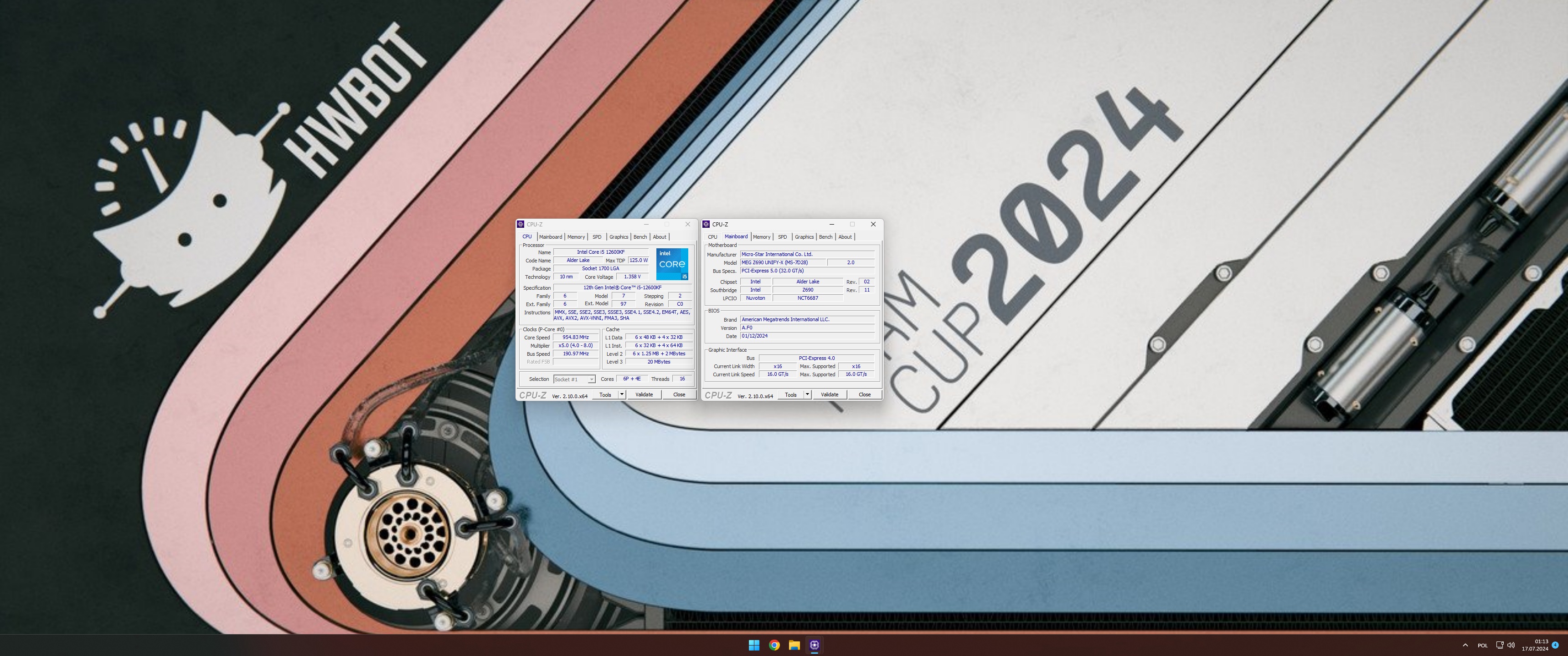Open SPD tab in the mainboard window
The image size is (1568, 656).
pyautogui.click(x=783, y=237)
